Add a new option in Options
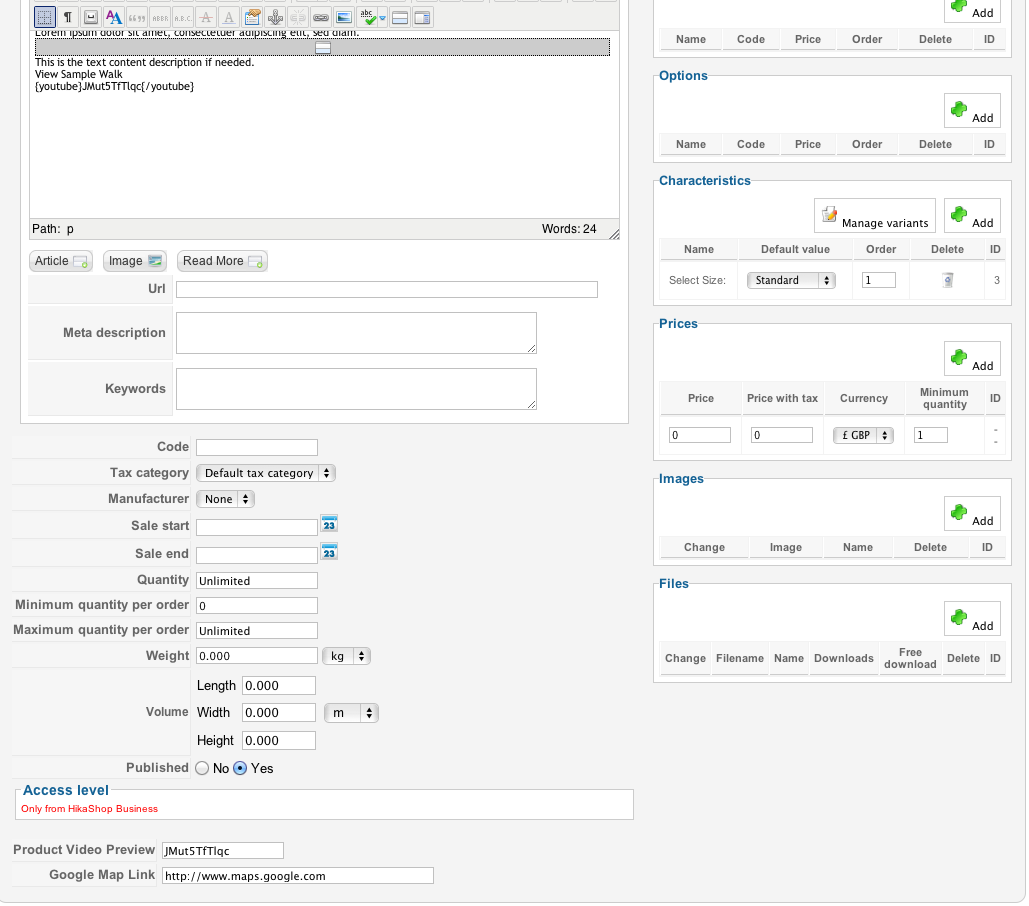Screen dimensions: 1029x906 point(973,111)
